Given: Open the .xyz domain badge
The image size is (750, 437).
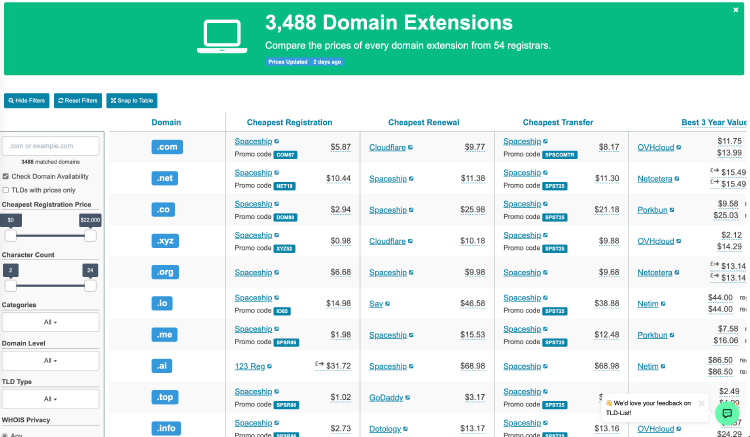Looking at the screenshot, I should pos(165,240).
